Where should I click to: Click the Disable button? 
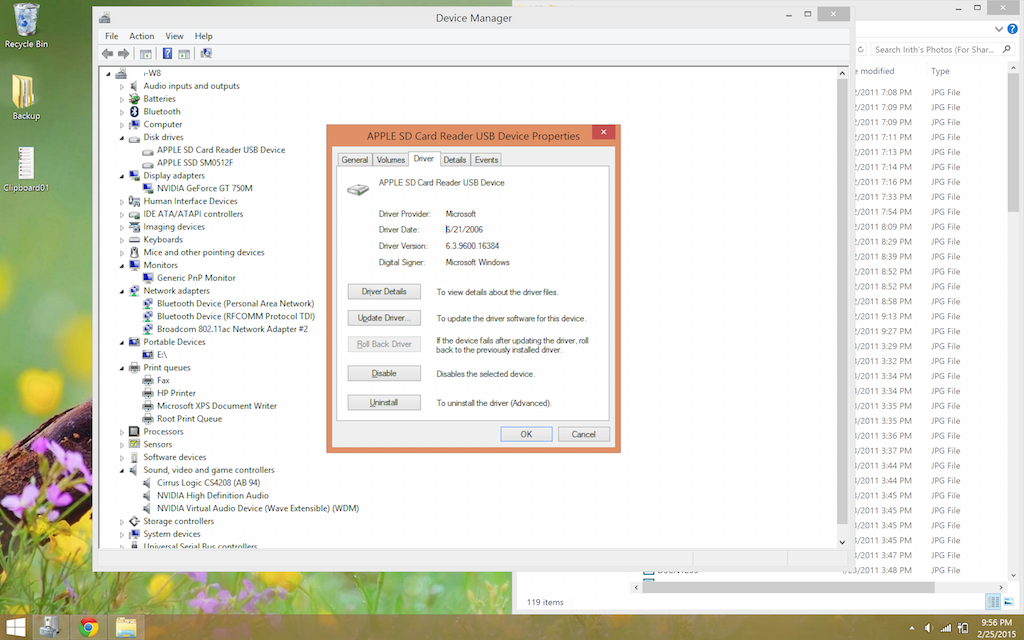point(384,374)
